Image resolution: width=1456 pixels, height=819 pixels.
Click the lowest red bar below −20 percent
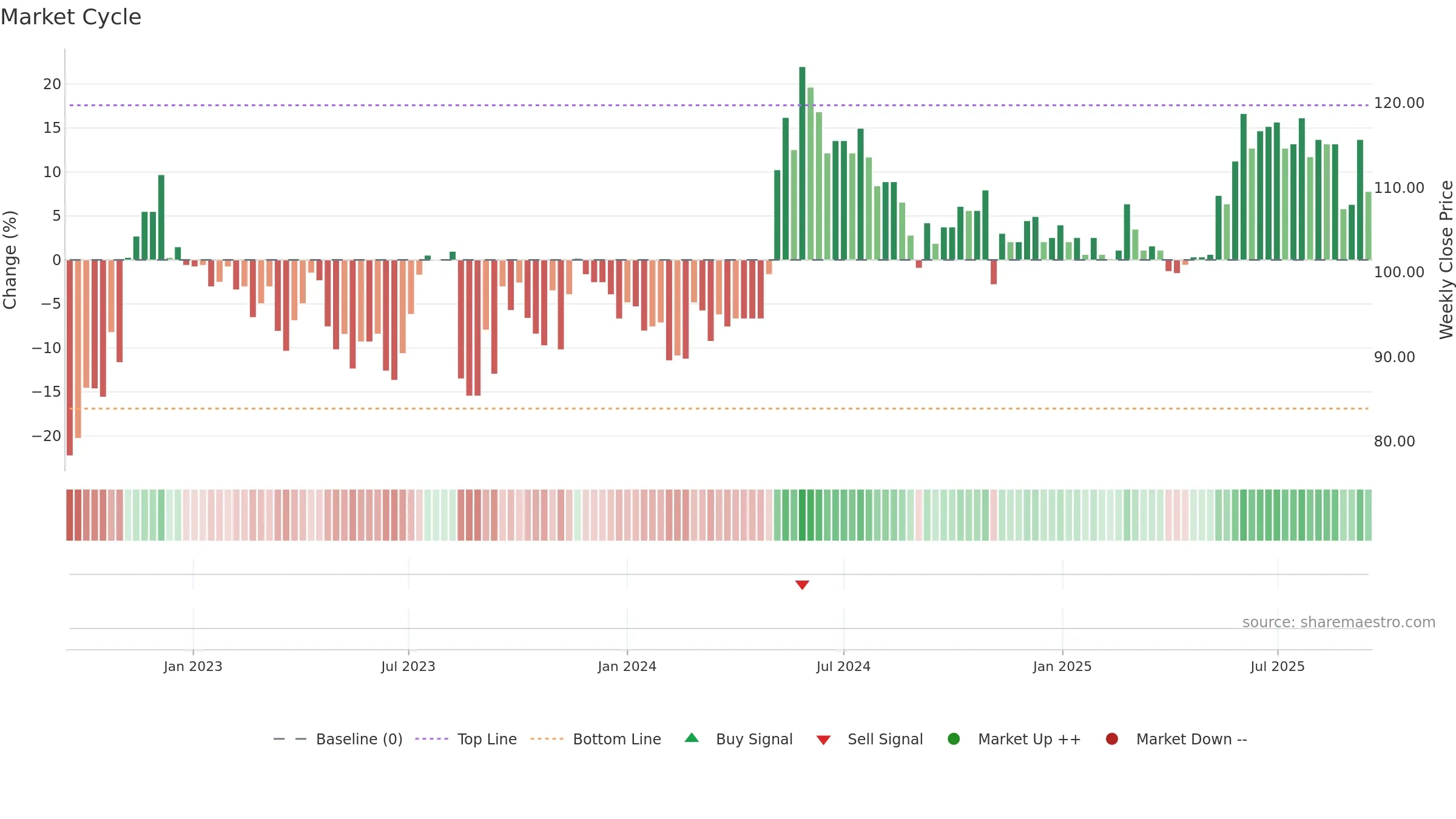[x=70, y=357]
